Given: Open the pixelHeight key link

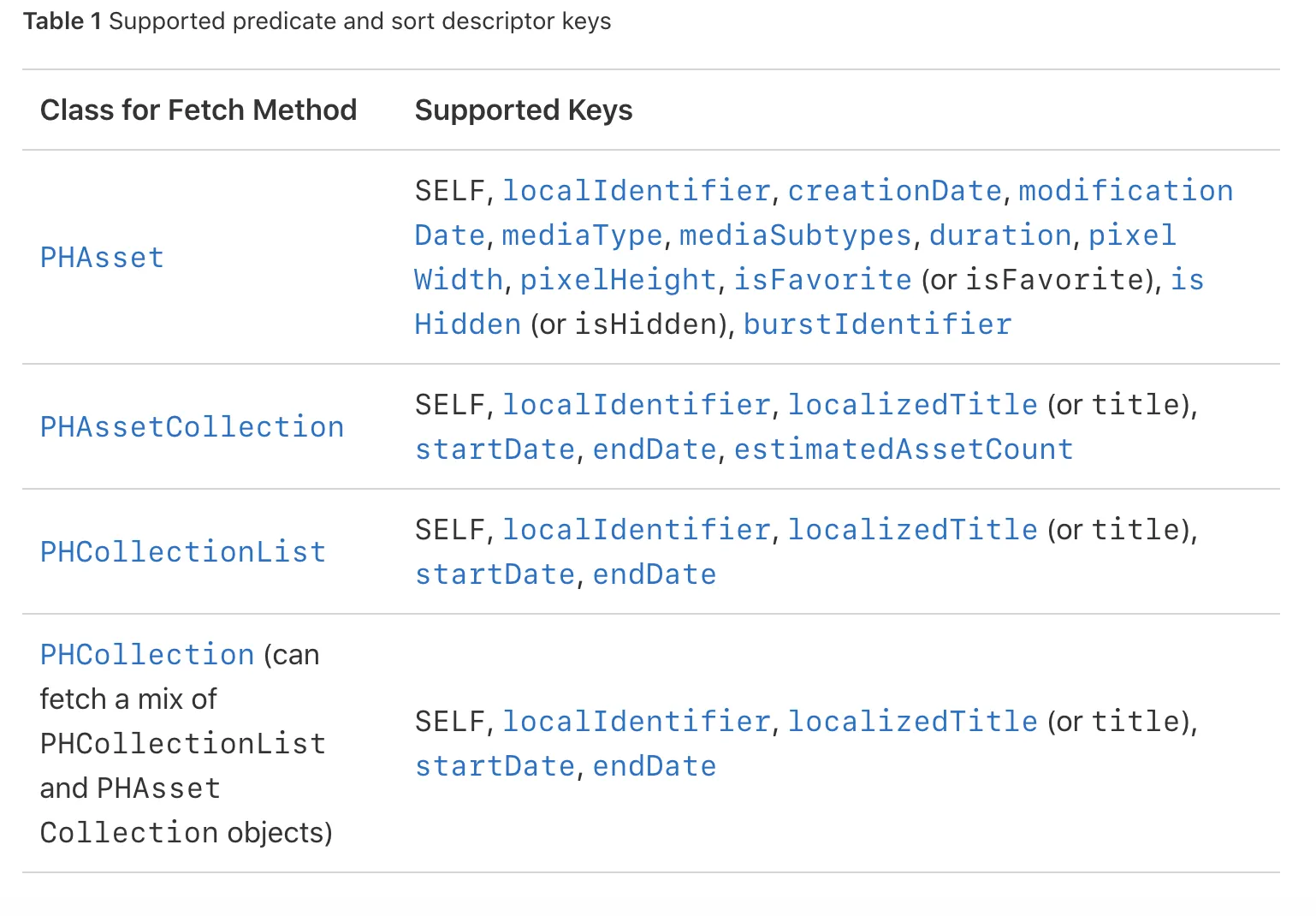Looking at the screenshot, I should coord(618,280).
